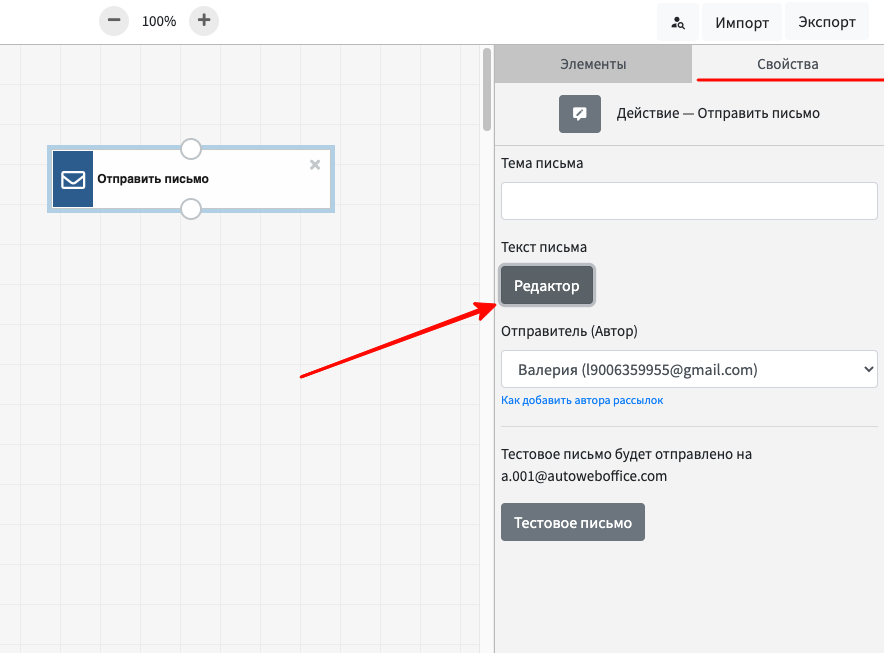
Task: Switch to the Свойства tab
Action: (788, 64)
